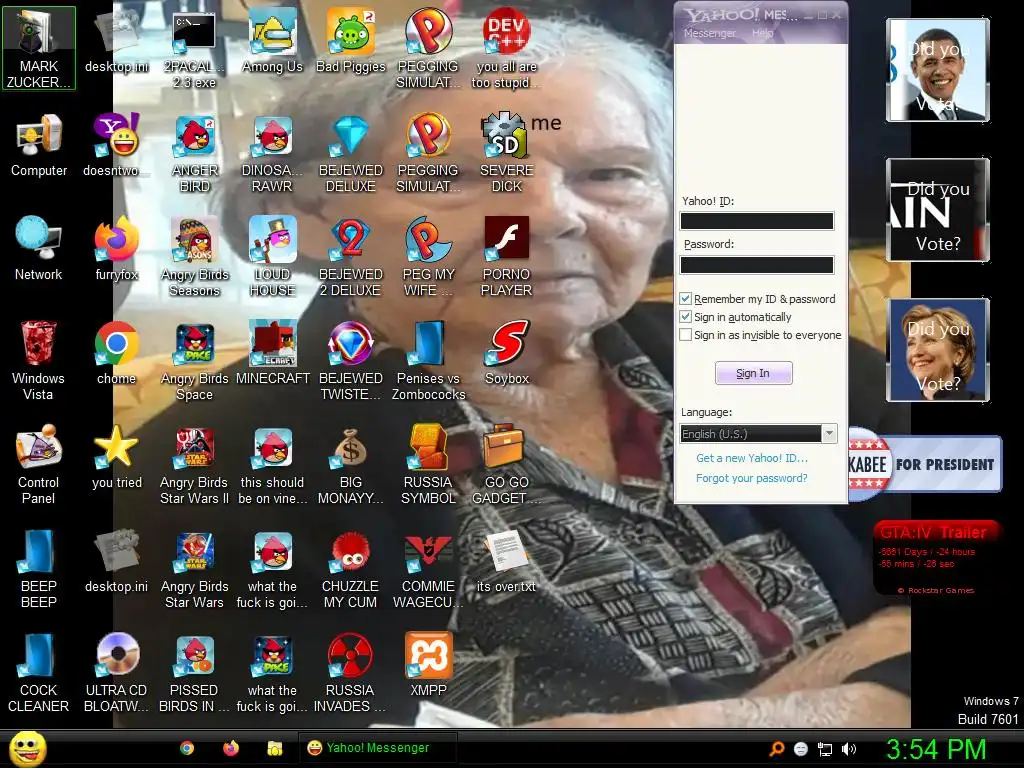The height and width of the screenshot is (768, 1024).
Task: Click the magnifier search tray icon
Action: [776, 749]
